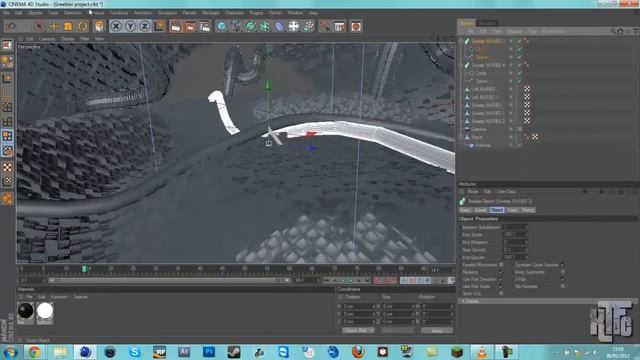640x360 pixels.
Task: Toggle the coordinate system icon
Action: pos(159,27)
